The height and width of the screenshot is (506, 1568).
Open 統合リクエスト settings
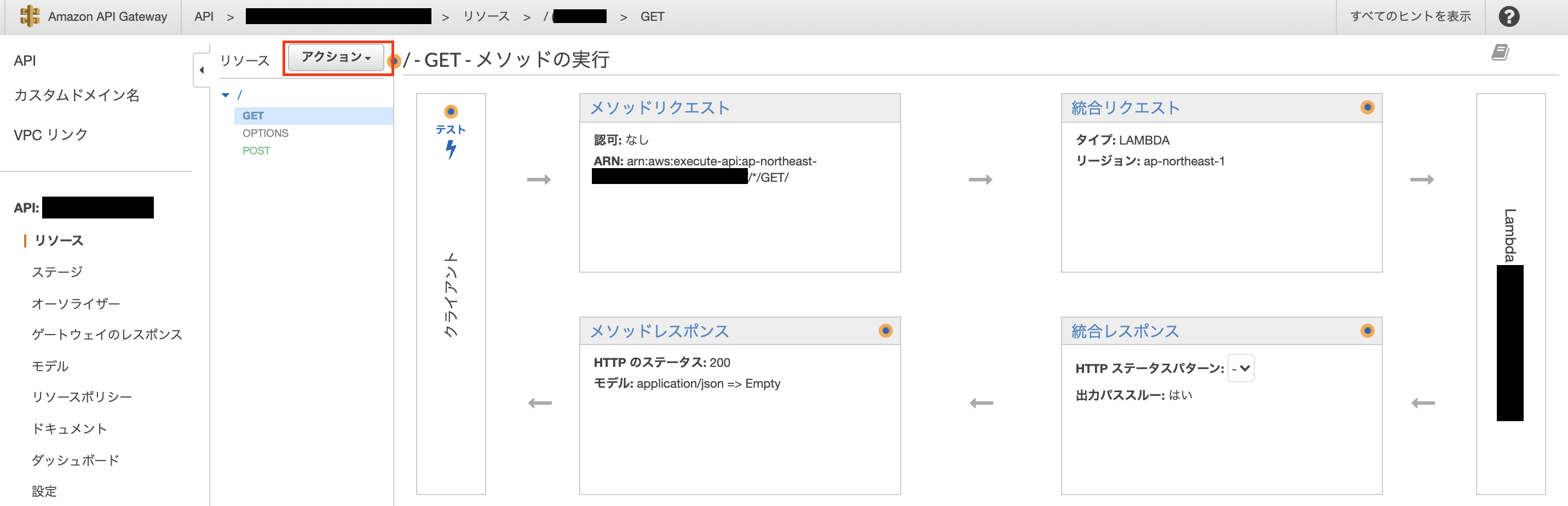[x=1126, y=108]
